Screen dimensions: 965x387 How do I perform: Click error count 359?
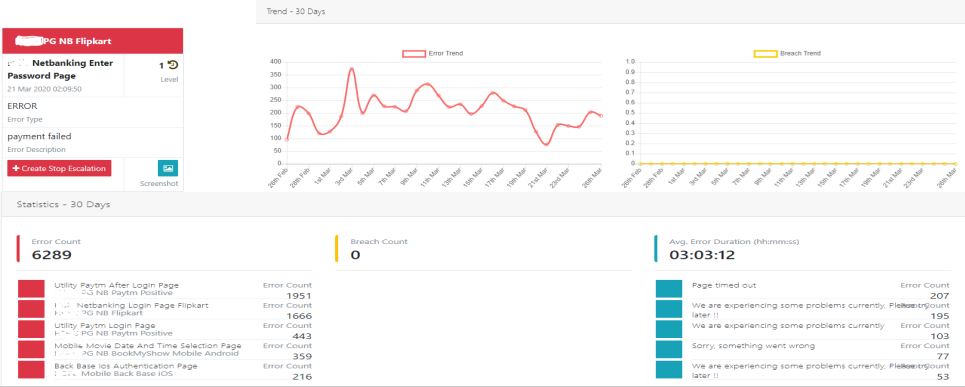[x=302, y=357]
